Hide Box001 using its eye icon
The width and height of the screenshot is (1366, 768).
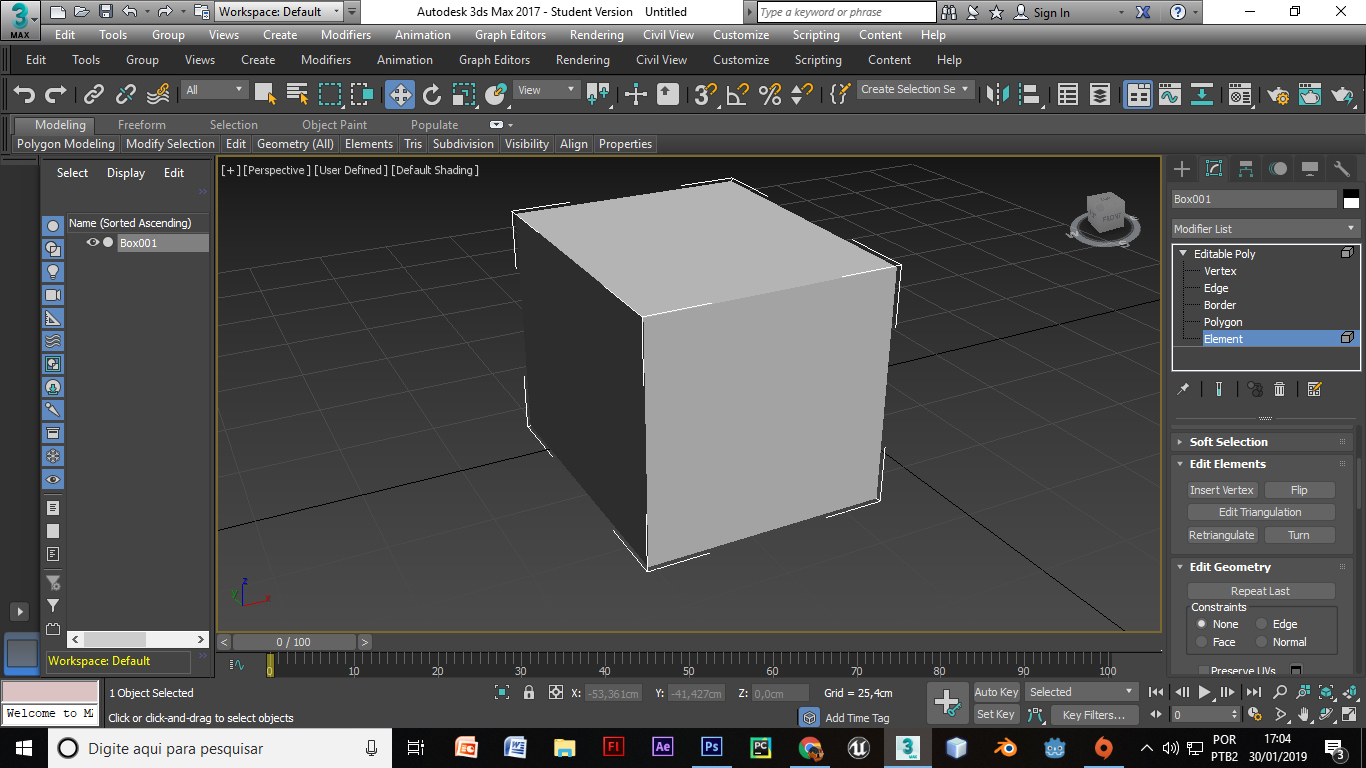point(93,242)
